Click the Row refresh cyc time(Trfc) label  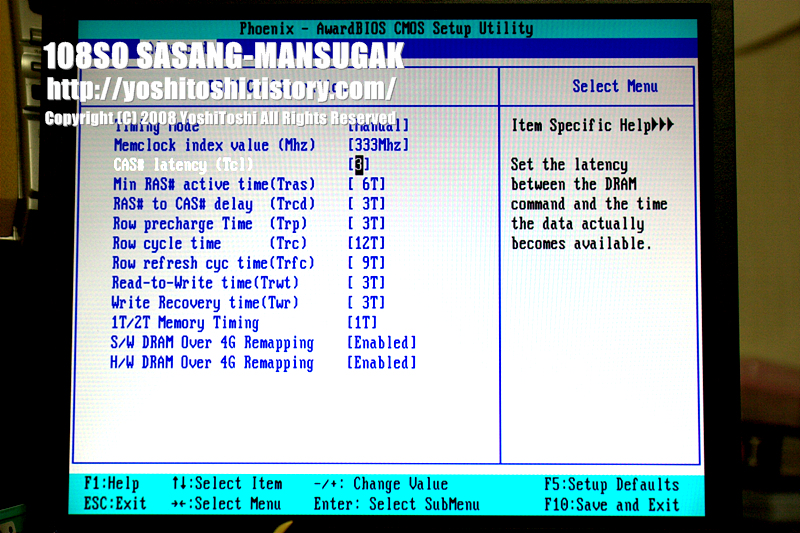tap(213, 263)
